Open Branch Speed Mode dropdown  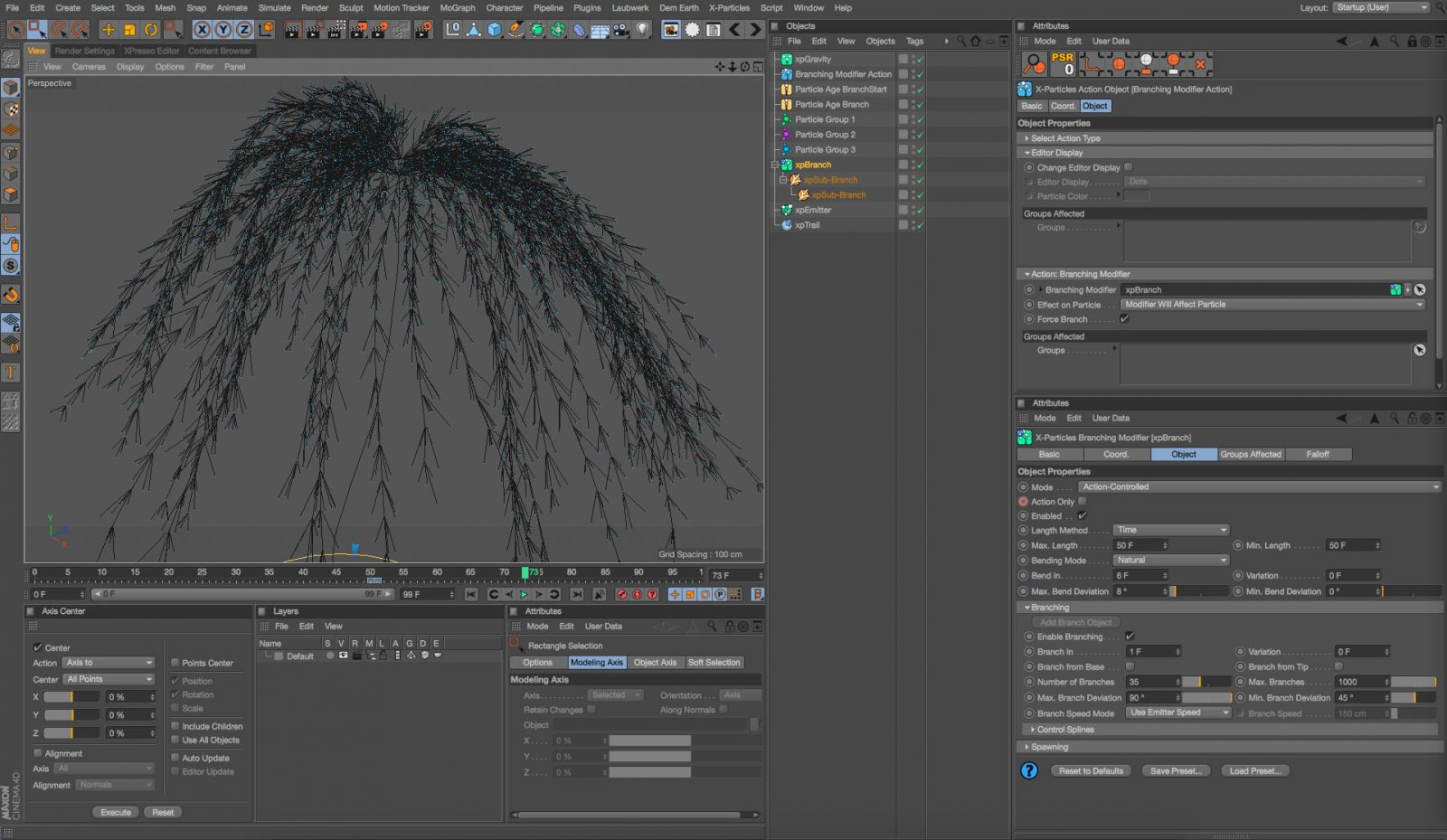click(1178, 713)
